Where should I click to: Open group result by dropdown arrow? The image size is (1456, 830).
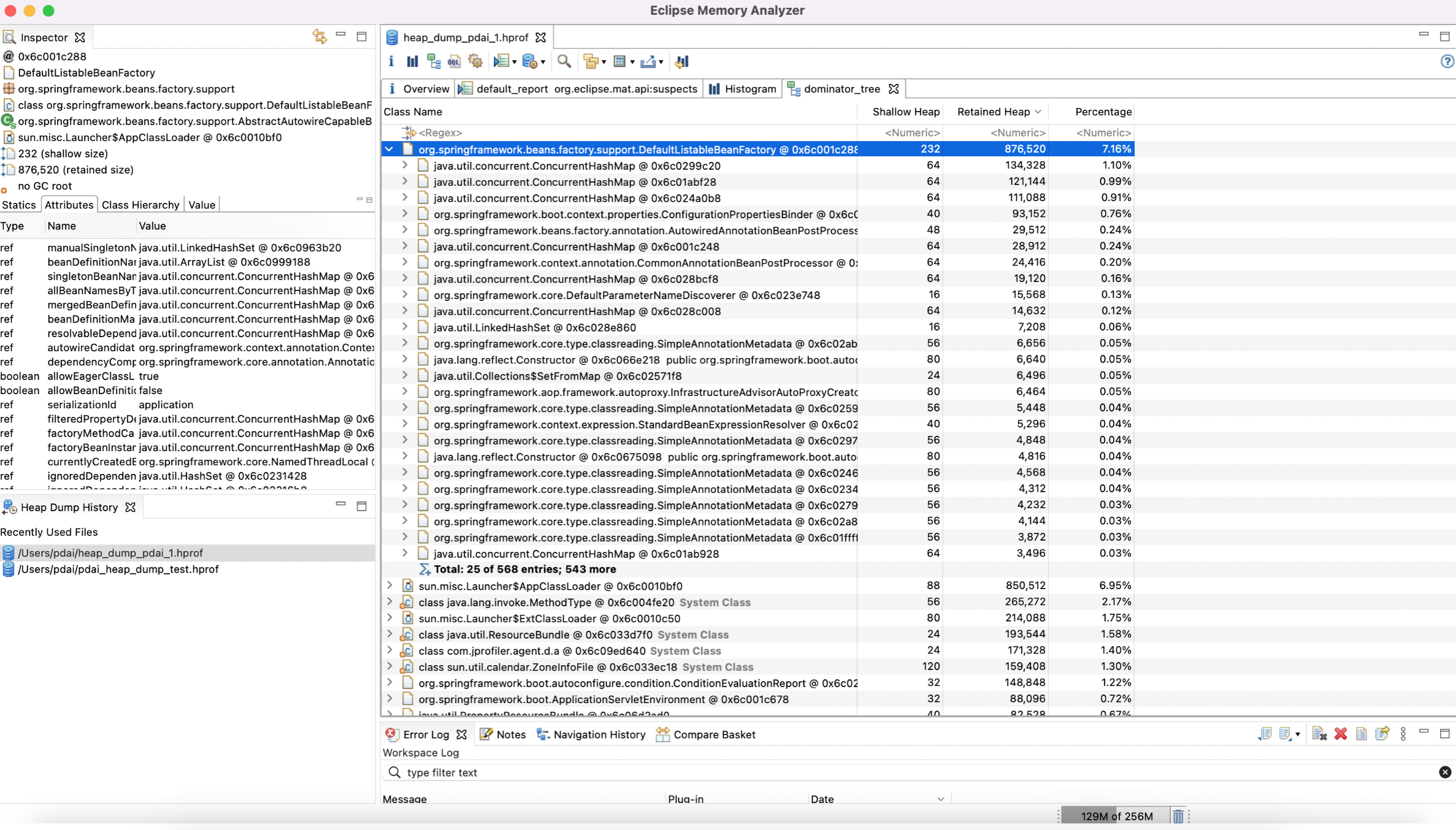604,62
